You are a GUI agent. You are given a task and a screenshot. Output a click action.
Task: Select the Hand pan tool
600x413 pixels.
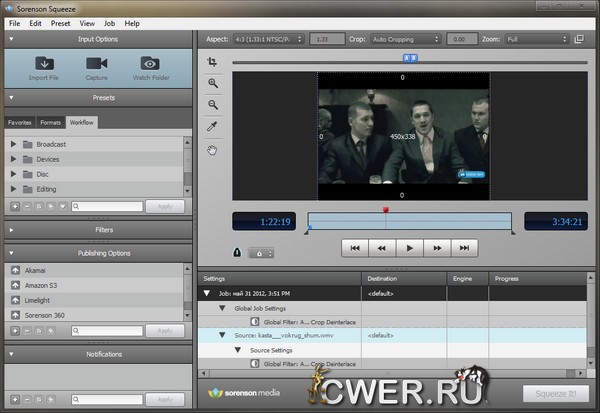pyautogui.click(x=213, y=149)
